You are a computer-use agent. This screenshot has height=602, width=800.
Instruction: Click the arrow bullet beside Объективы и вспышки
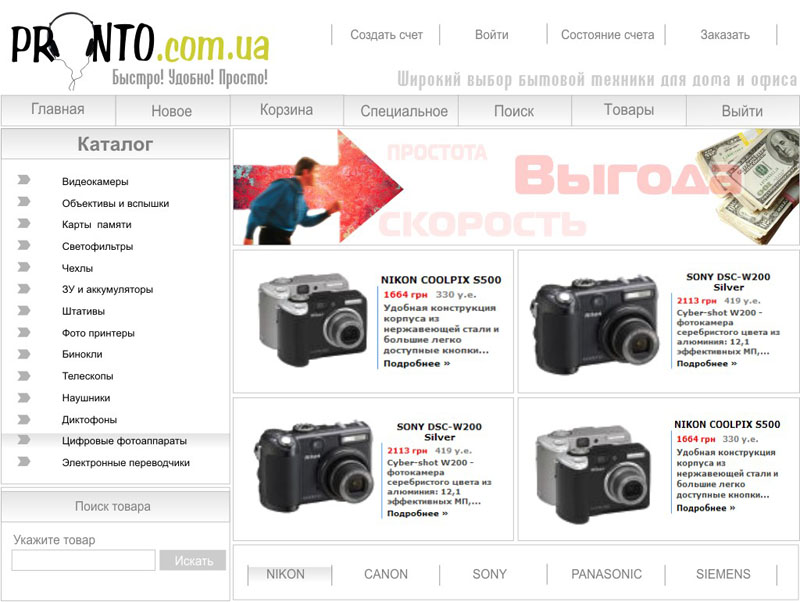coord(24,202)
